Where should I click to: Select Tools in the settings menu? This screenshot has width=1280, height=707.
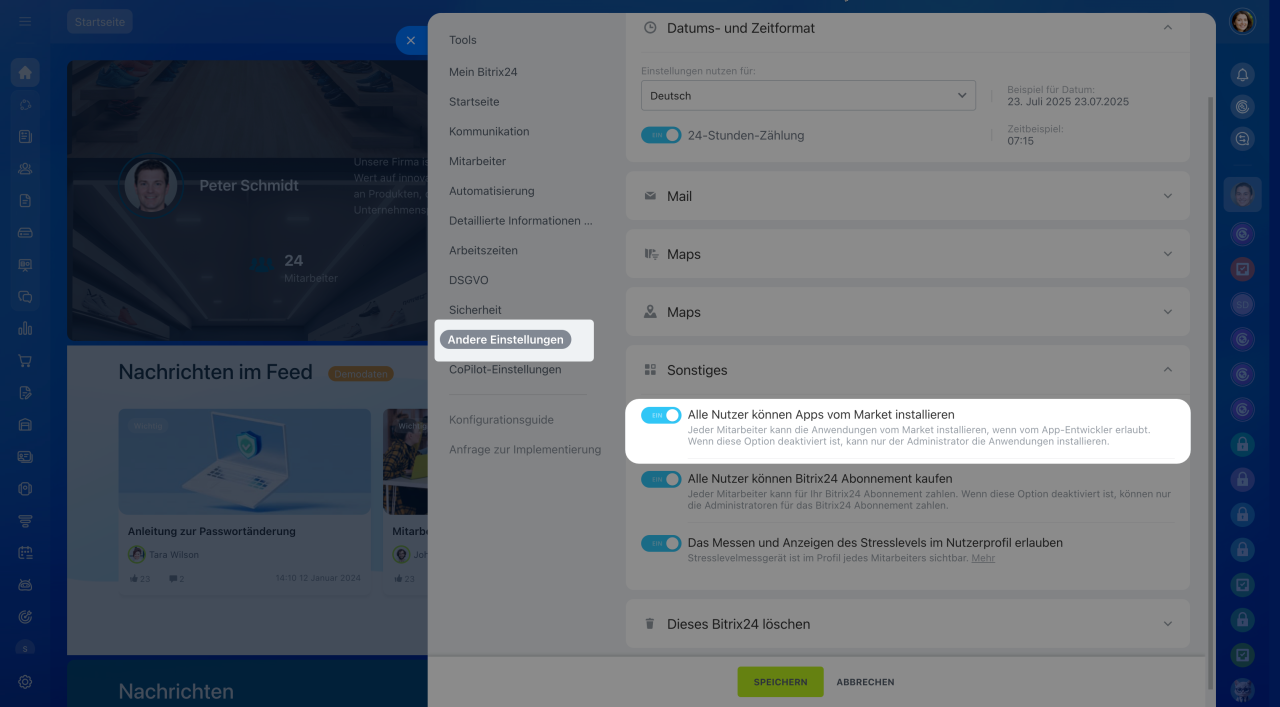coord(463,40)
